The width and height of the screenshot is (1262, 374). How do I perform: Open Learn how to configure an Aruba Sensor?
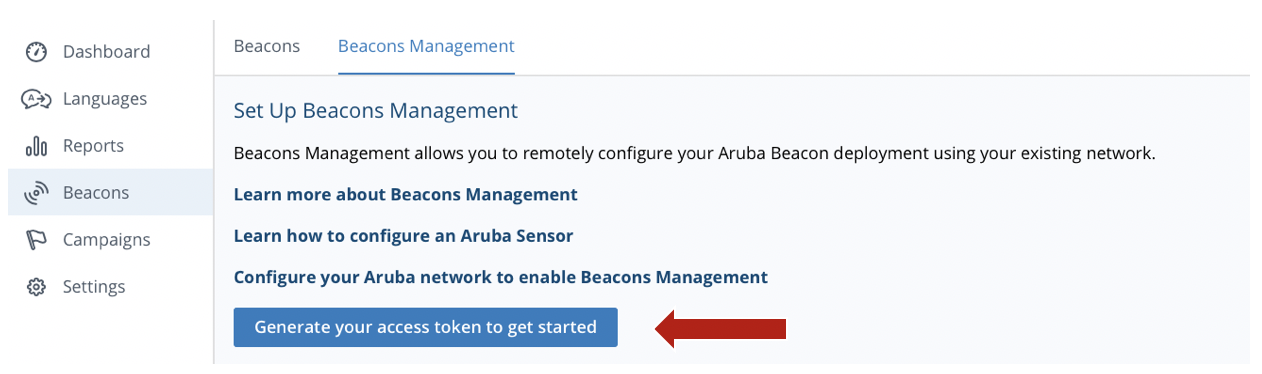(x=403, y=236)
